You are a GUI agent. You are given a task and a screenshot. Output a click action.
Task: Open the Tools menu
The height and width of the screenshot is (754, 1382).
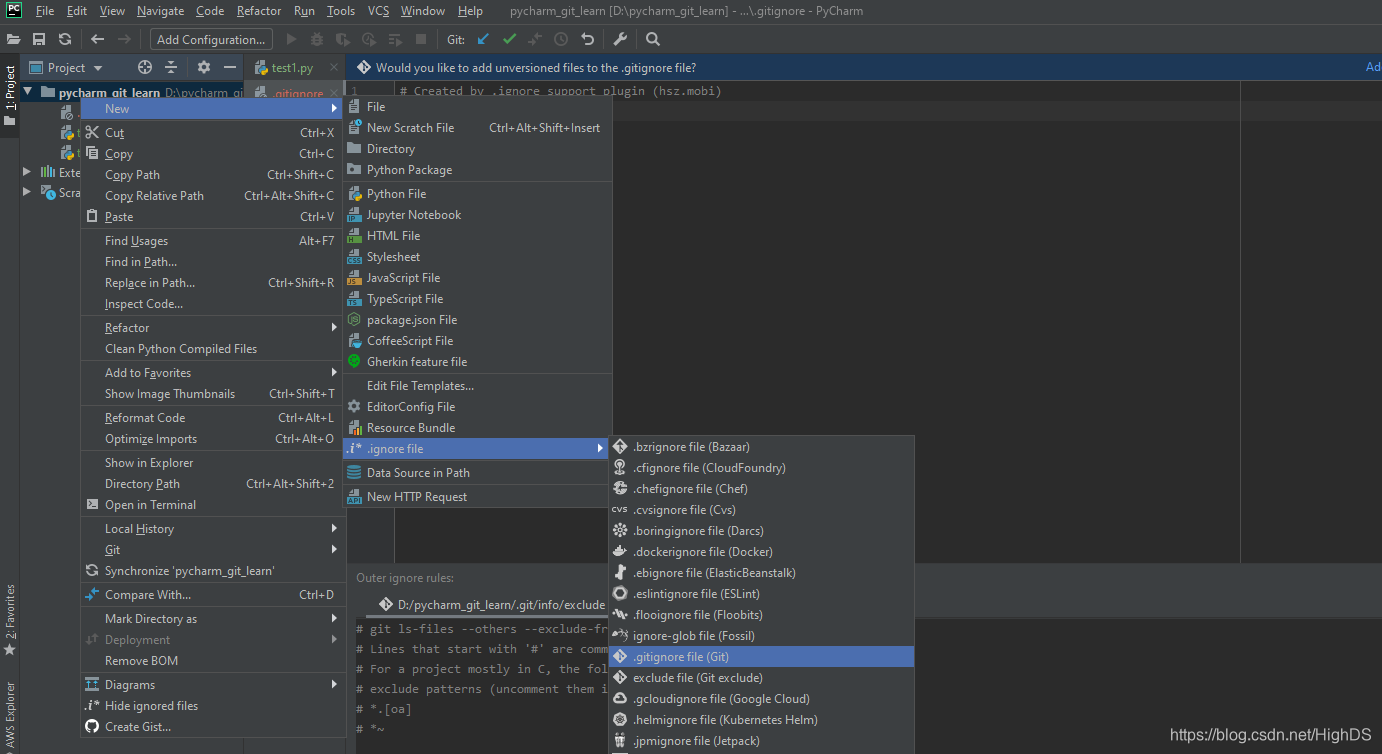click(x=341, y=11)
